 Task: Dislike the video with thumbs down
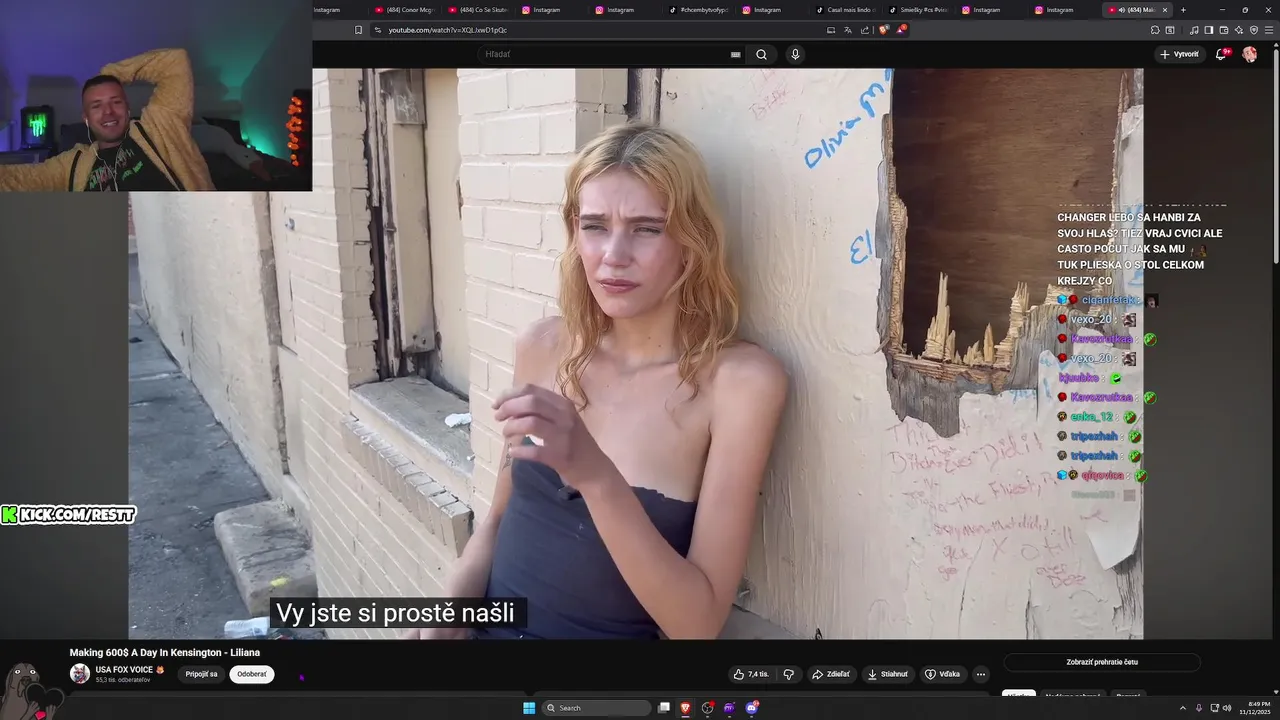pyautogui.click(x=788, y=674)
